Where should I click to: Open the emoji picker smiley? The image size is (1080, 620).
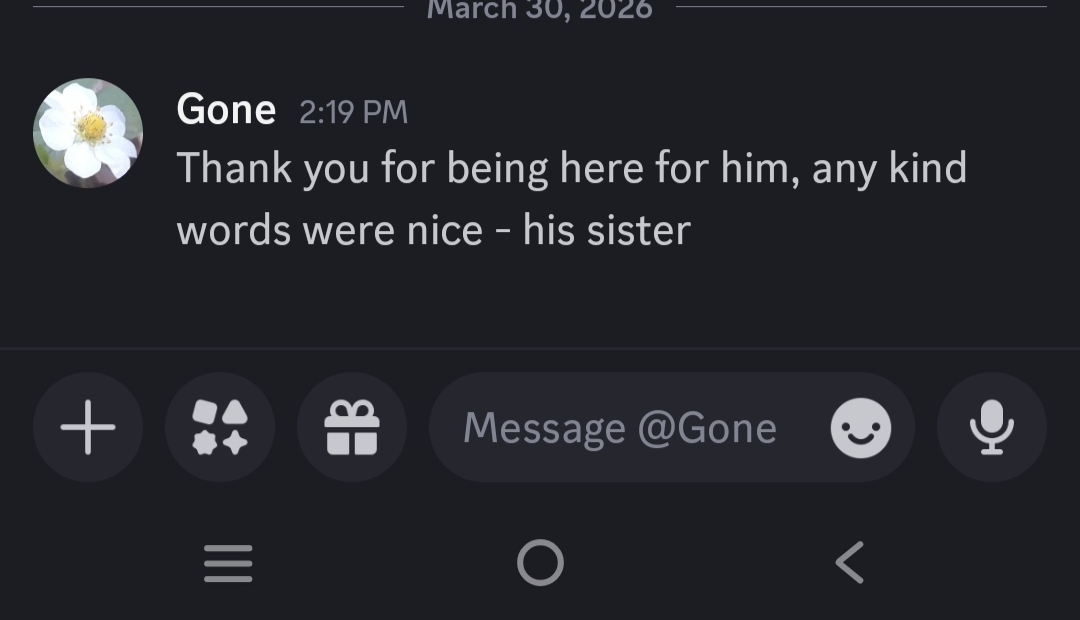[x=860, y=428]
